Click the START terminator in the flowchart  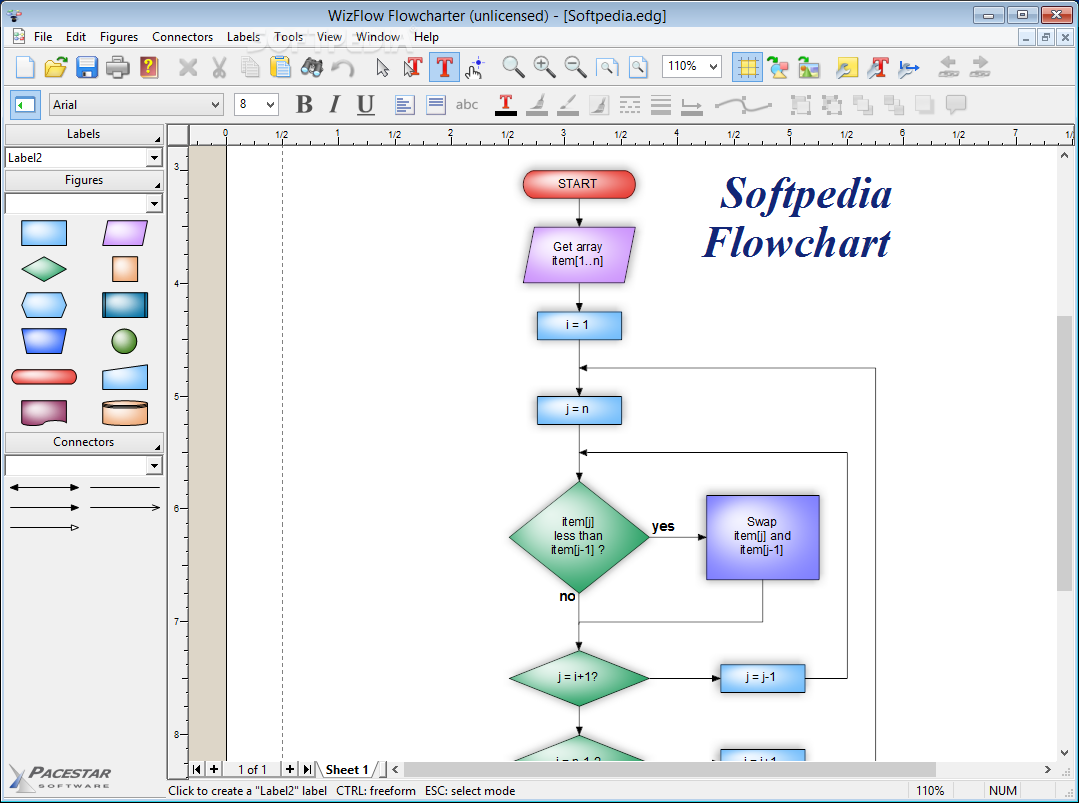point(579,184)
